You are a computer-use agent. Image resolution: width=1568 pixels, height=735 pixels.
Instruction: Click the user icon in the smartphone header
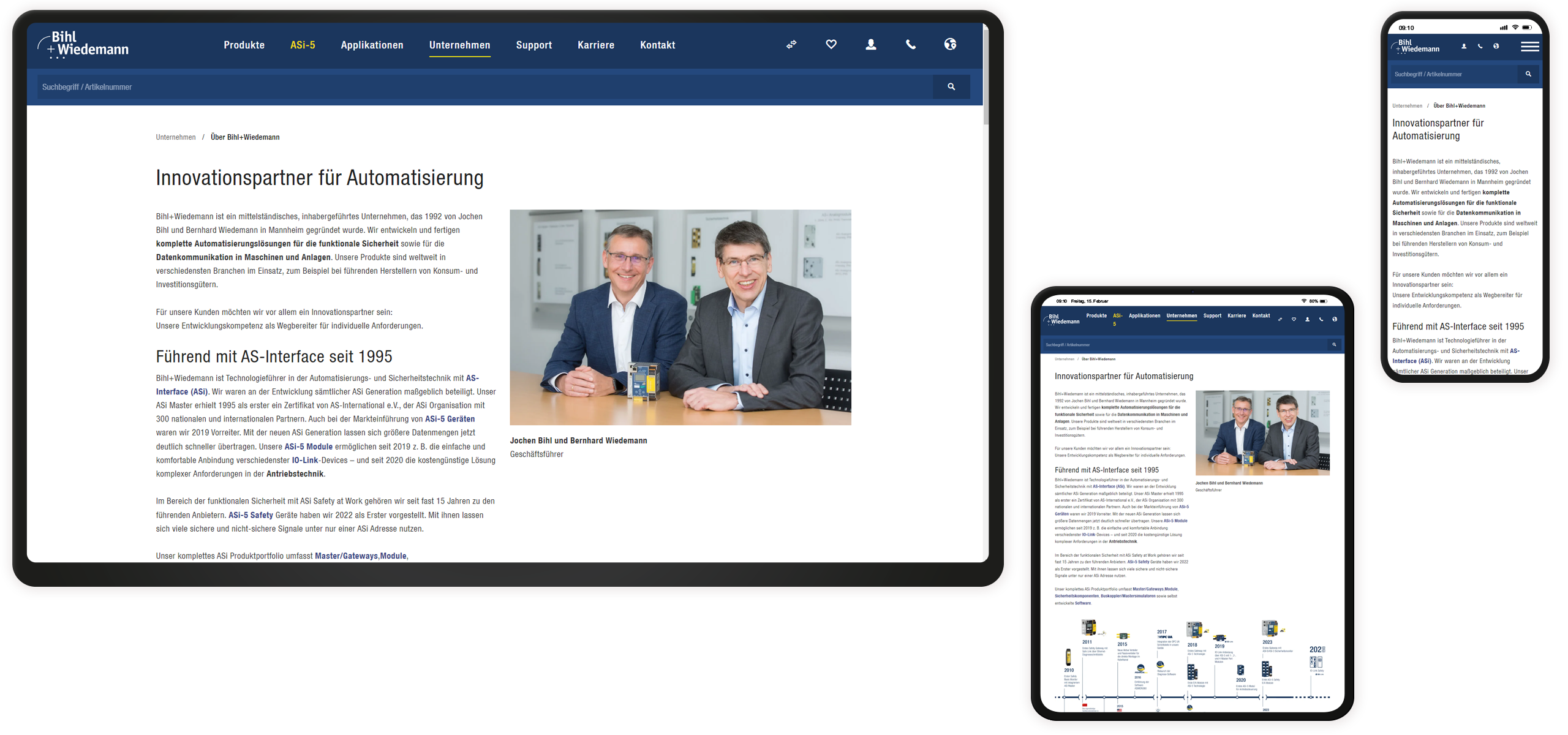point(1464,46)
